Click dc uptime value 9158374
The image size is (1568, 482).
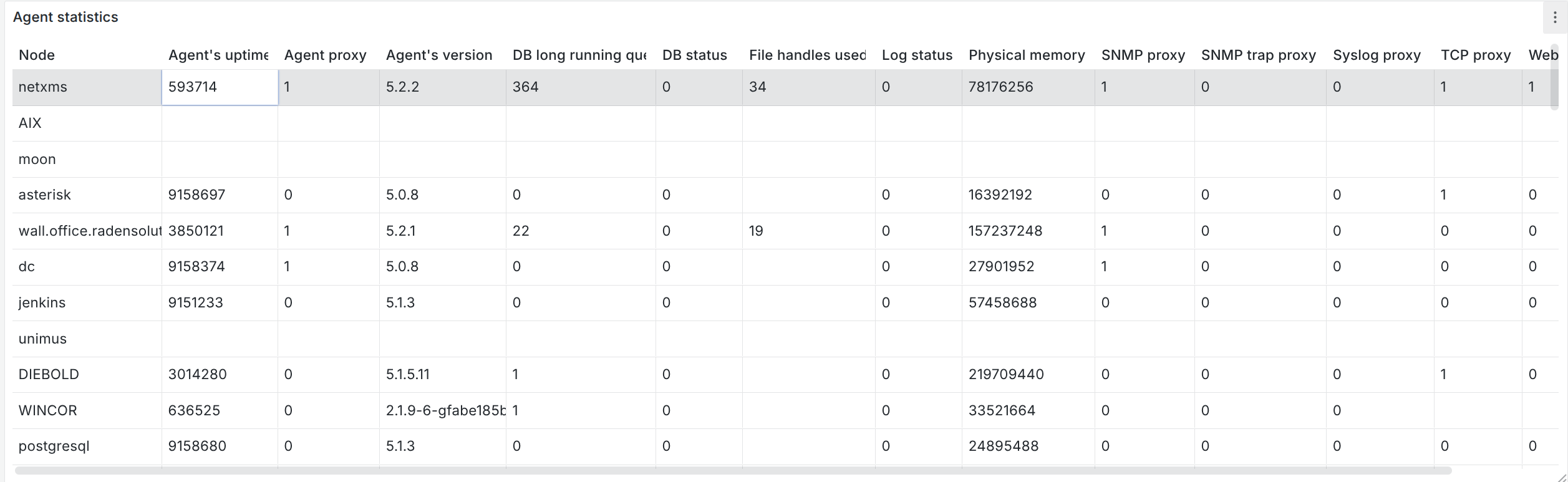(196, 267)
